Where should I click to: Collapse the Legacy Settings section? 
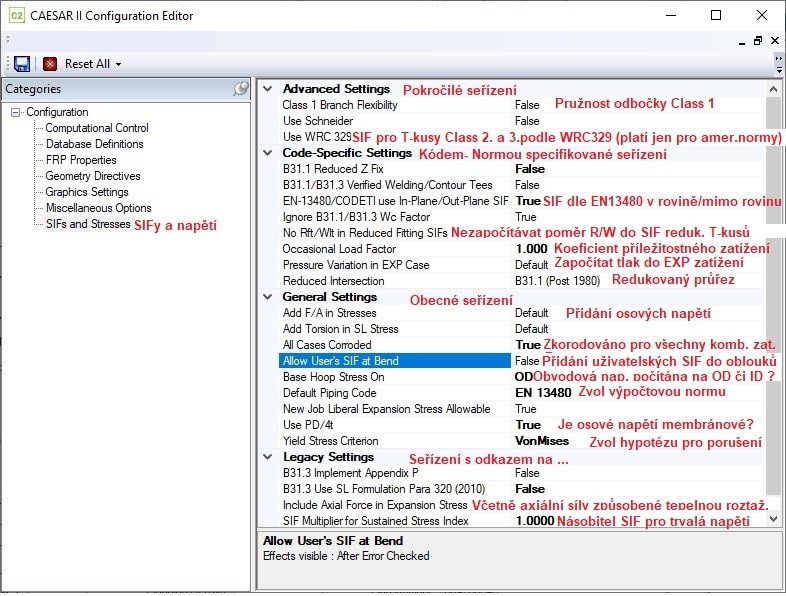[268, 457]
